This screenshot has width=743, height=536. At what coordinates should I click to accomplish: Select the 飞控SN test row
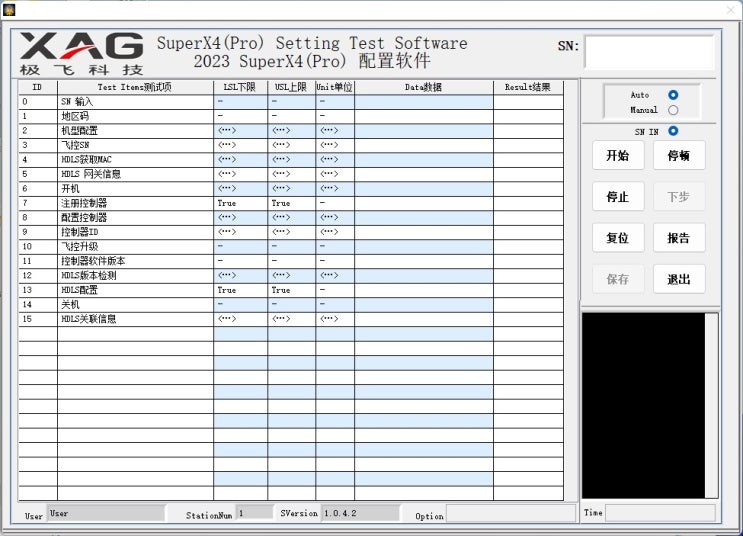(x=291, y=145)
